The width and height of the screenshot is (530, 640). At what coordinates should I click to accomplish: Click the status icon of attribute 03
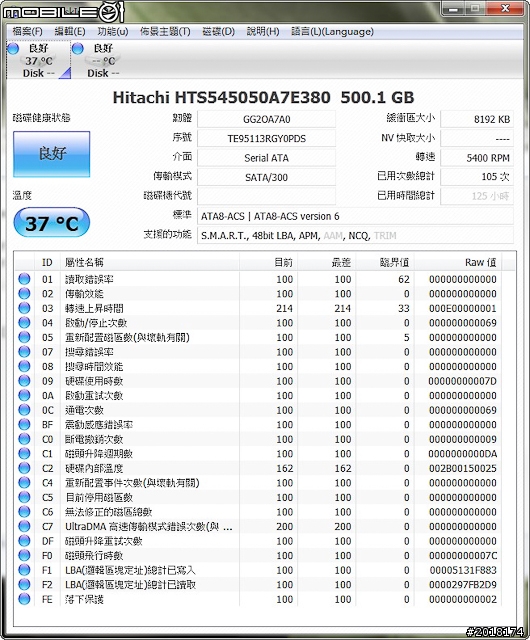24,308
